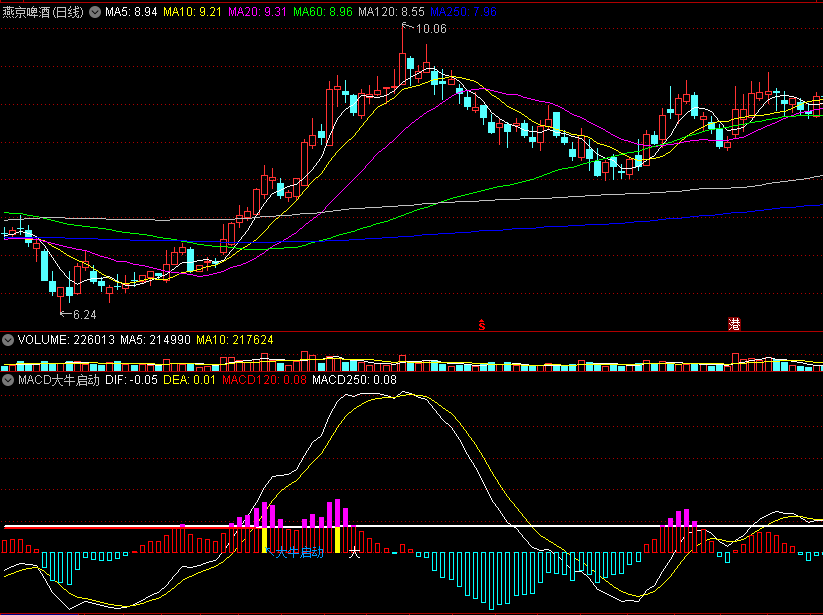Click the VOLUME: 226013 label
This screenshot has height=615, width=823.
pos(66,340)
